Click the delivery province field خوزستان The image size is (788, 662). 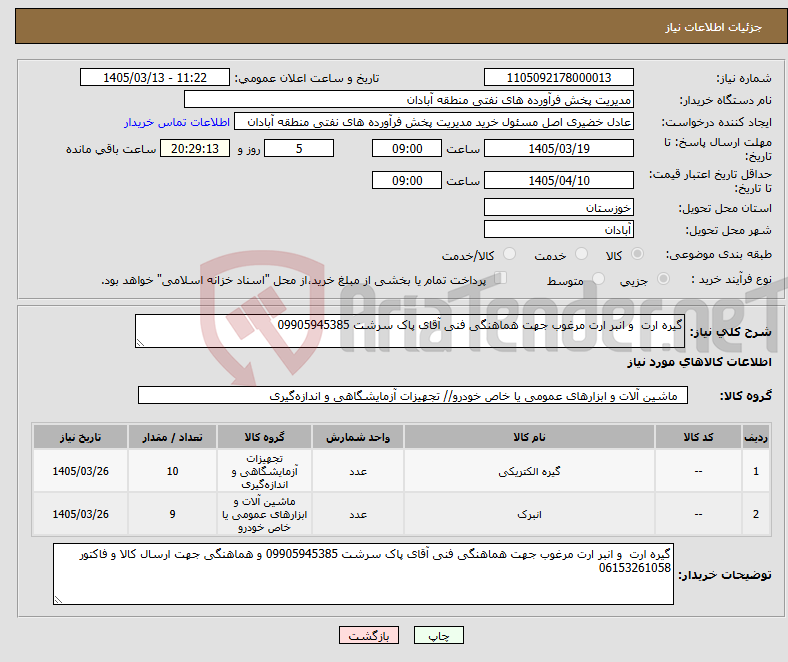(x=558, y=207)
